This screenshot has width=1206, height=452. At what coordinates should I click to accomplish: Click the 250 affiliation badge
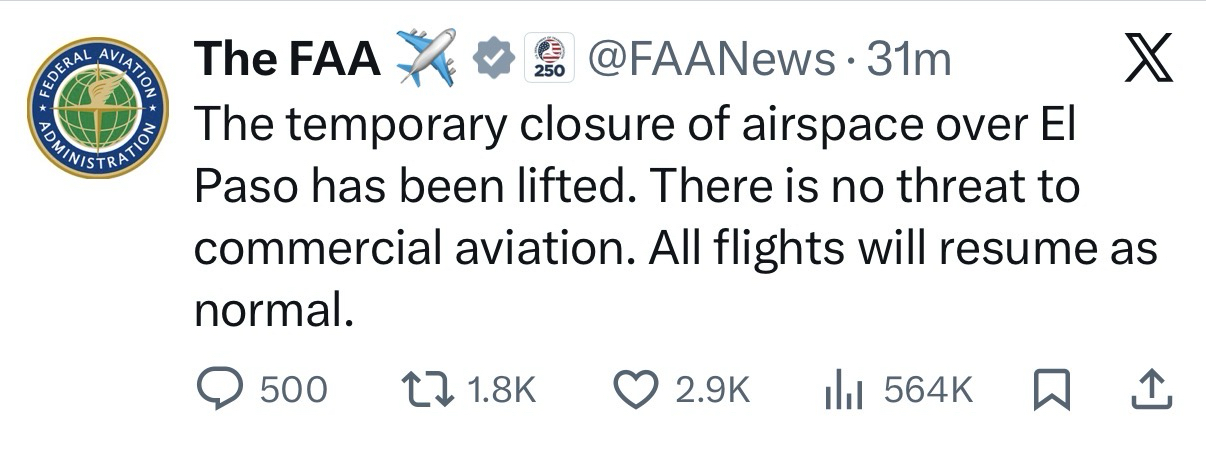coord(546,58)
